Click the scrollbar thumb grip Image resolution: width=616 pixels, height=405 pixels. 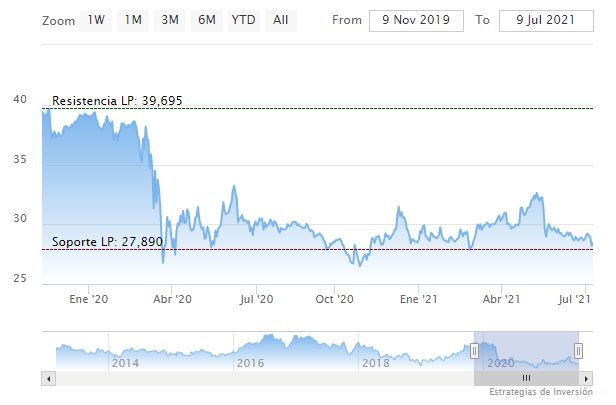526,378
